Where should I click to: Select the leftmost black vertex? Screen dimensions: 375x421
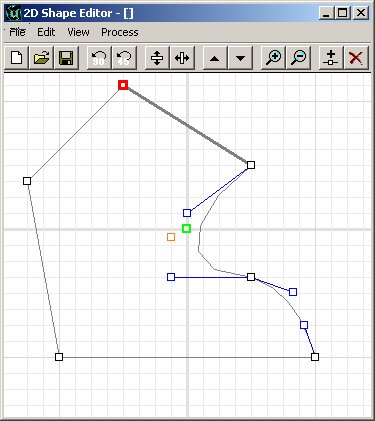(27, 181)
